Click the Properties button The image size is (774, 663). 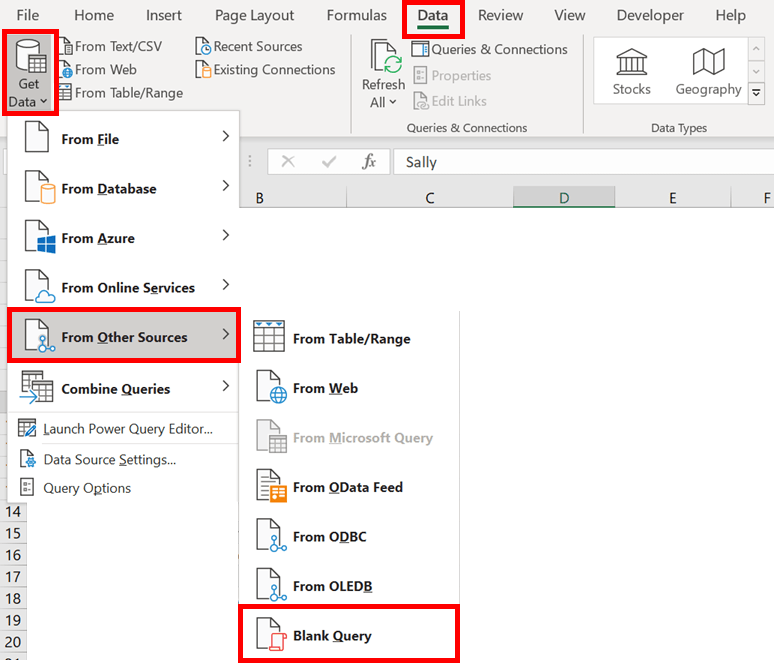tap(452, 76)
